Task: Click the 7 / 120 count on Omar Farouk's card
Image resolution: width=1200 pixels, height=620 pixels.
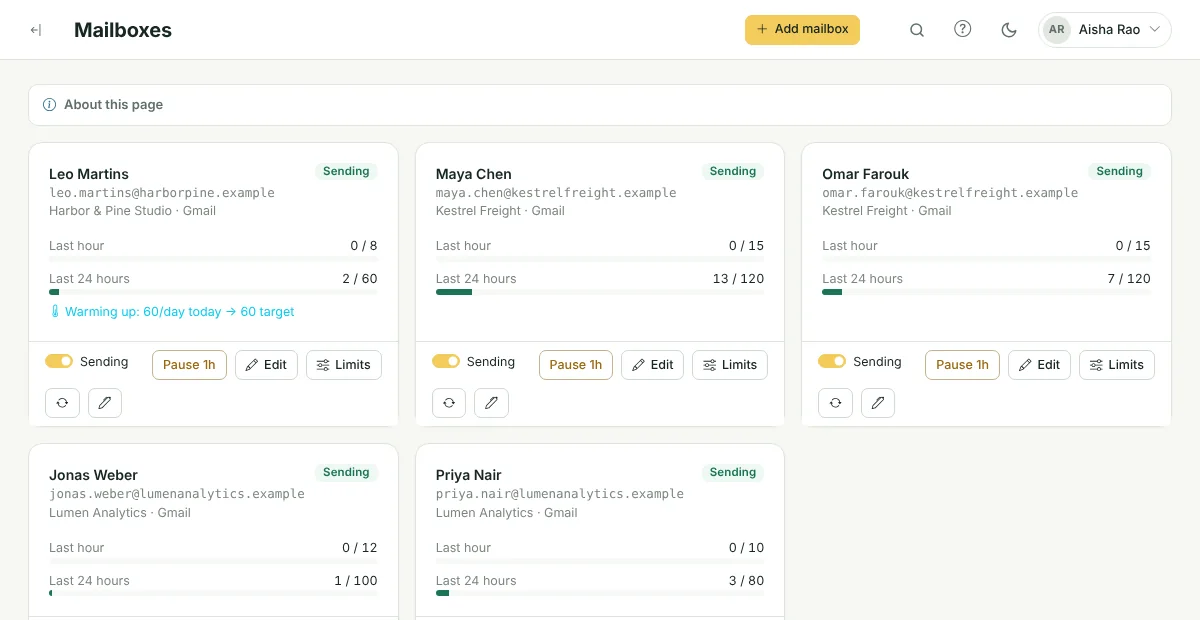Action: [1129, 279]
